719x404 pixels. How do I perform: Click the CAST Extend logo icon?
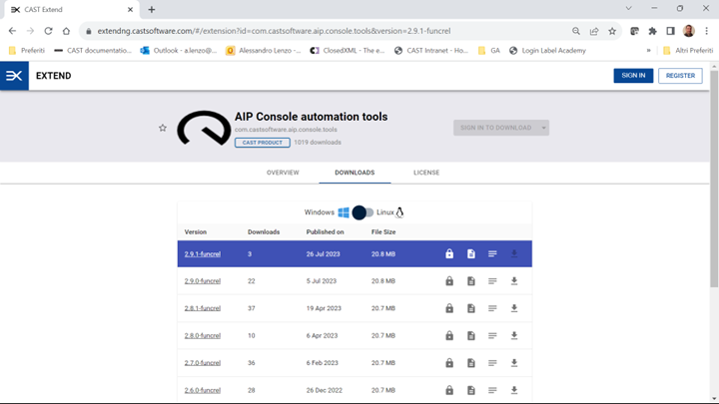(x=14, y=76)
